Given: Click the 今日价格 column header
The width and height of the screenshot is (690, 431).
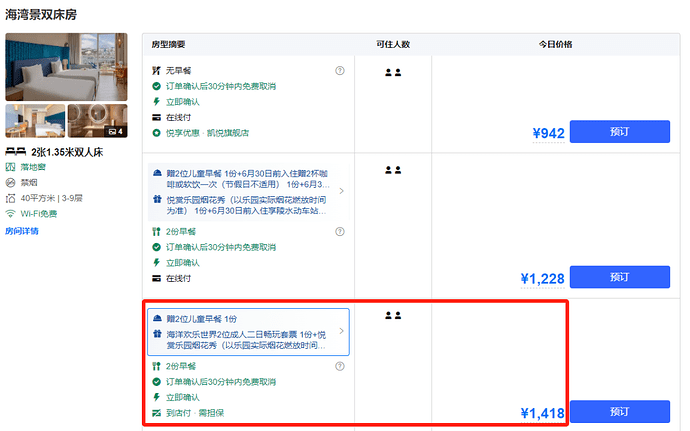Looking at the screenshot, I should (553, 45).
